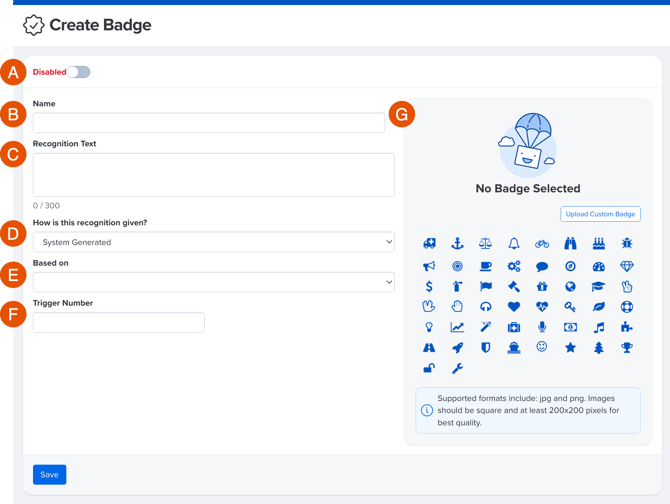670x504 pixels.
Task: Click the Upload Custom Badge button
Action: tap(600, 214)
